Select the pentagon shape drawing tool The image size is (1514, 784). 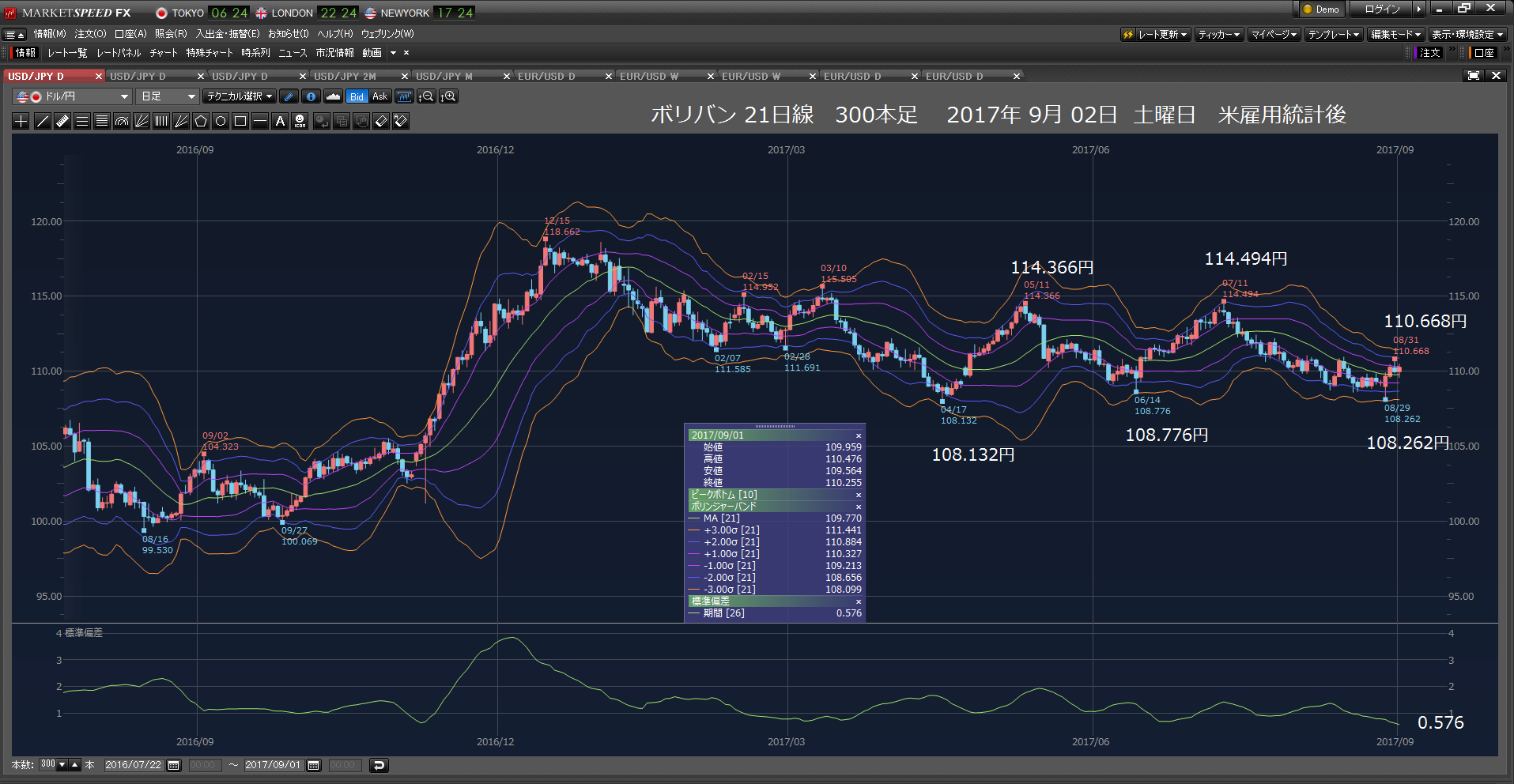(201, 121)
